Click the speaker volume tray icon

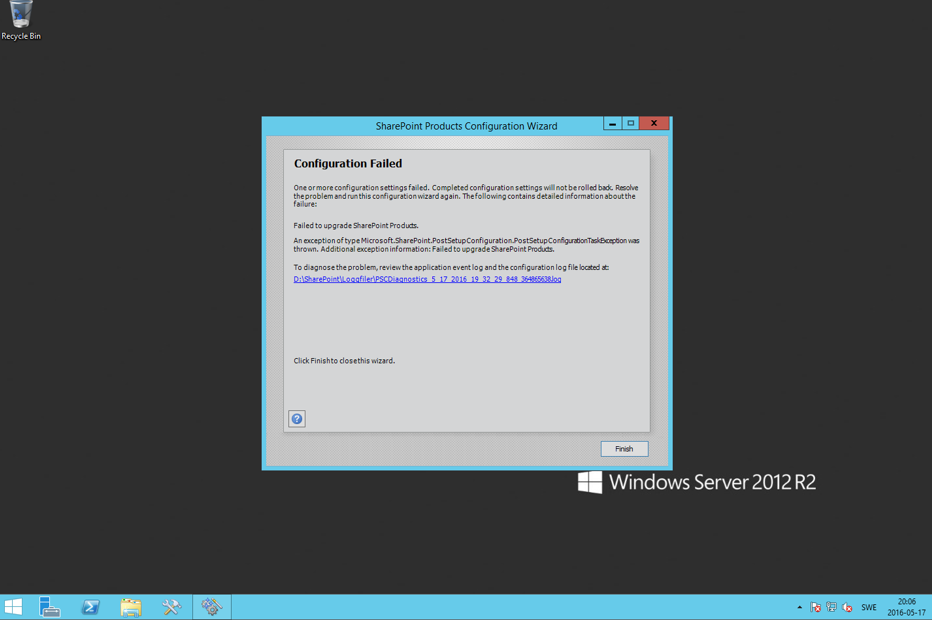pyautogui.click(x=847, y=608)
